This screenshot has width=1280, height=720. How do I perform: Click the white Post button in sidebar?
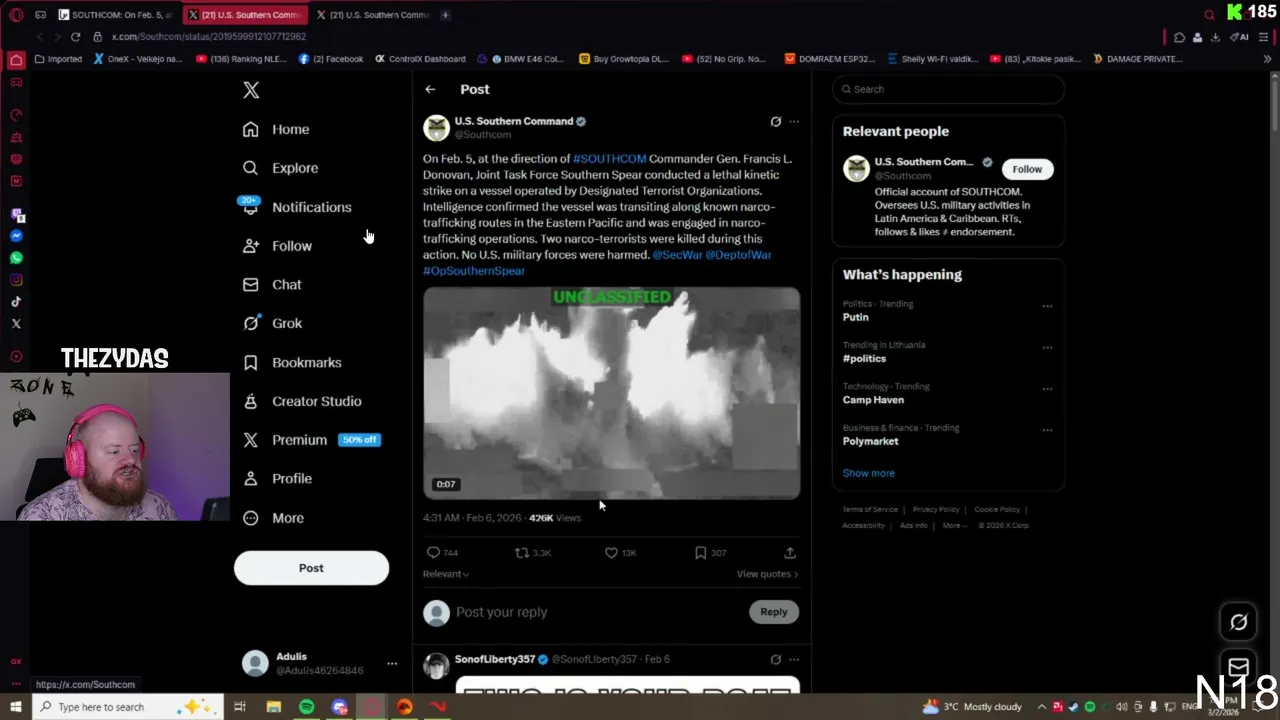pyautogui.click(x=311, y=568)
